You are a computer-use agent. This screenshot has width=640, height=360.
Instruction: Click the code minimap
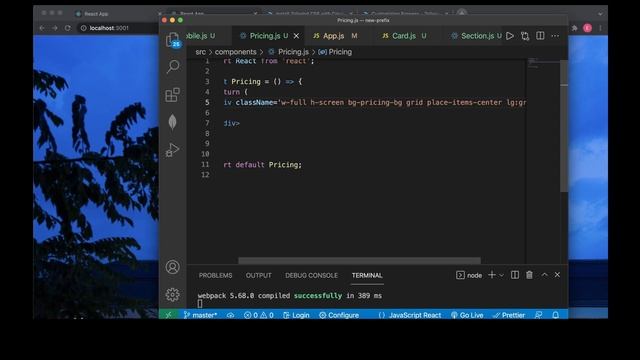click(543, 63)
